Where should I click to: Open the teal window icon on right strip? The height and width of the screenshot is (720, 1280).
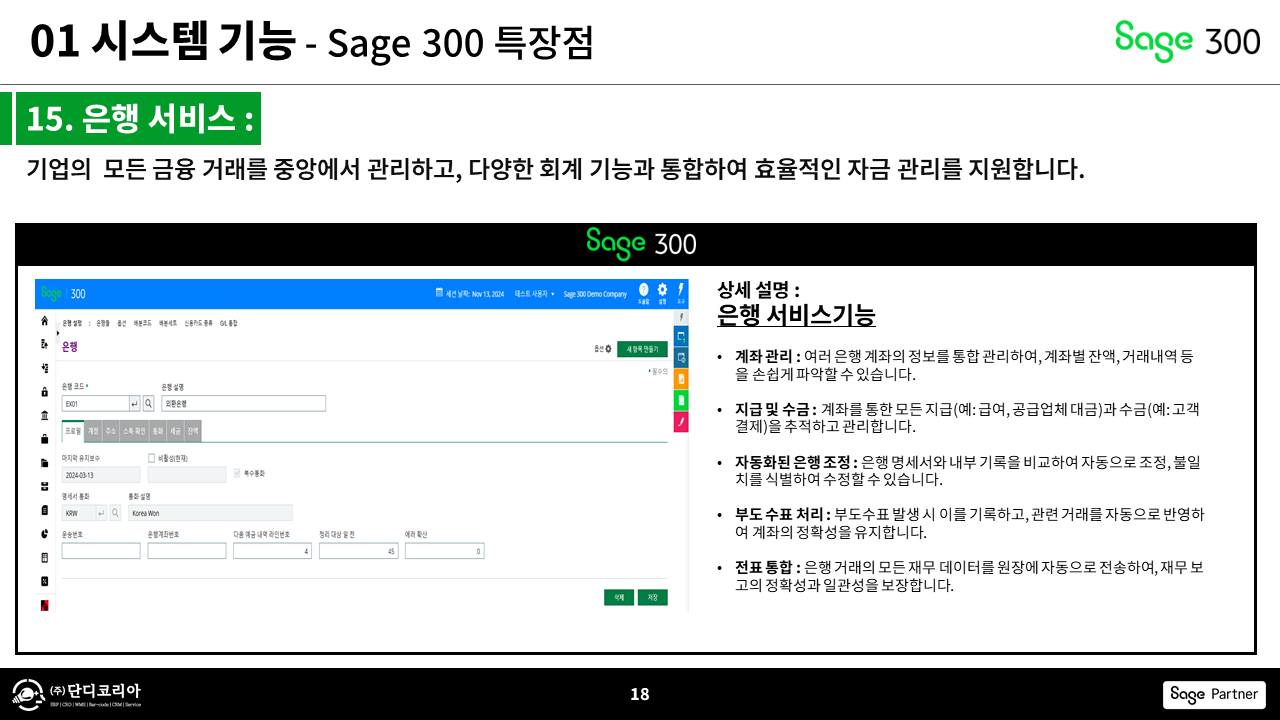(681, 357)
